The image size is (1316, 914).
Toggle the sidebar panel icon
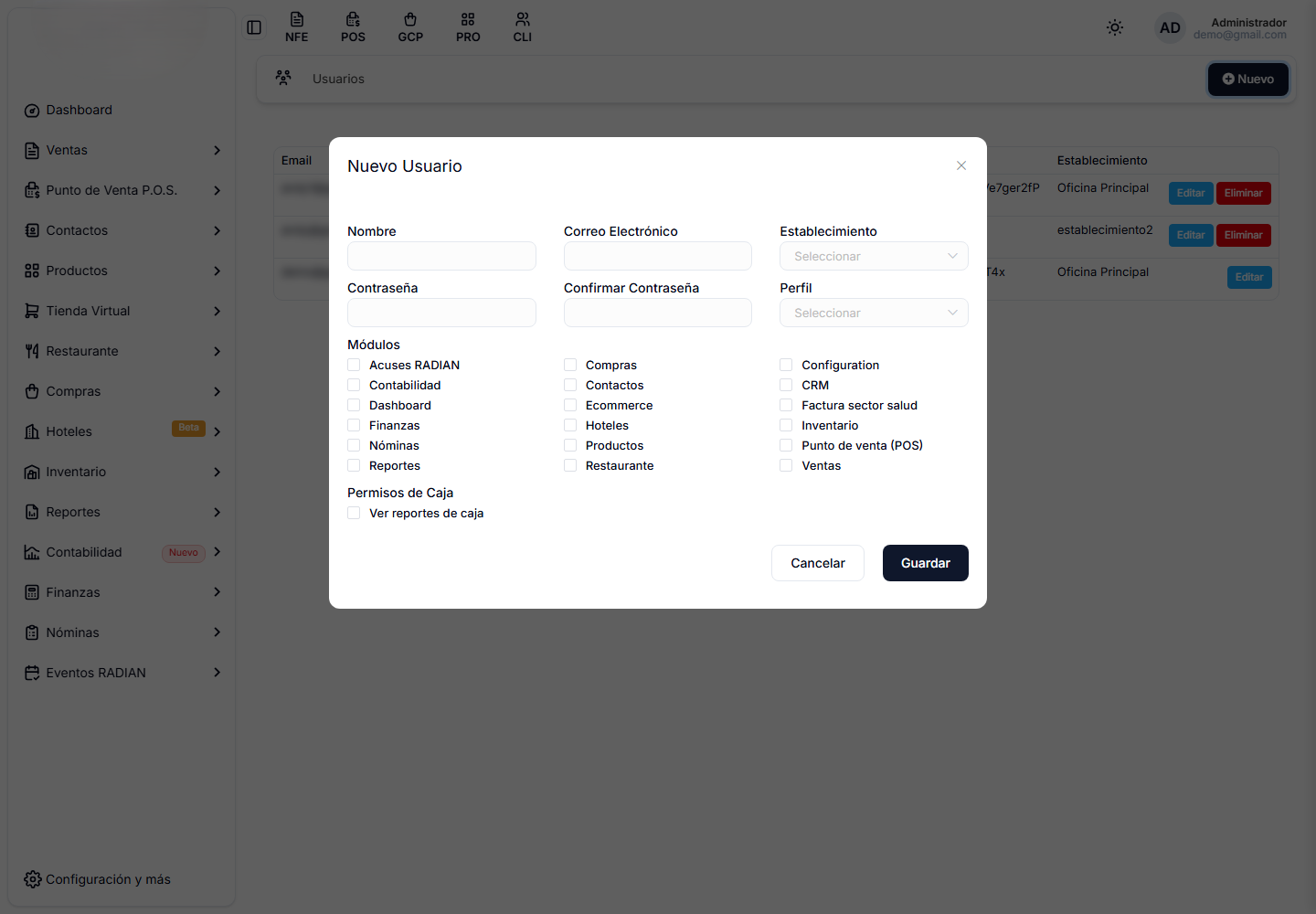pyautogui.click(x=254, y=27)
